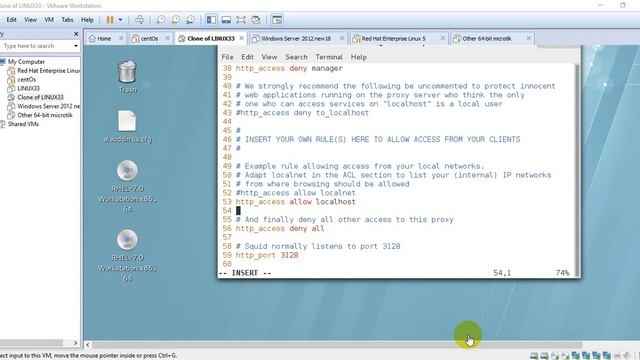640x360 pixels.
Task: Click the first hard disk status bar icon
Action: (534, 356)
